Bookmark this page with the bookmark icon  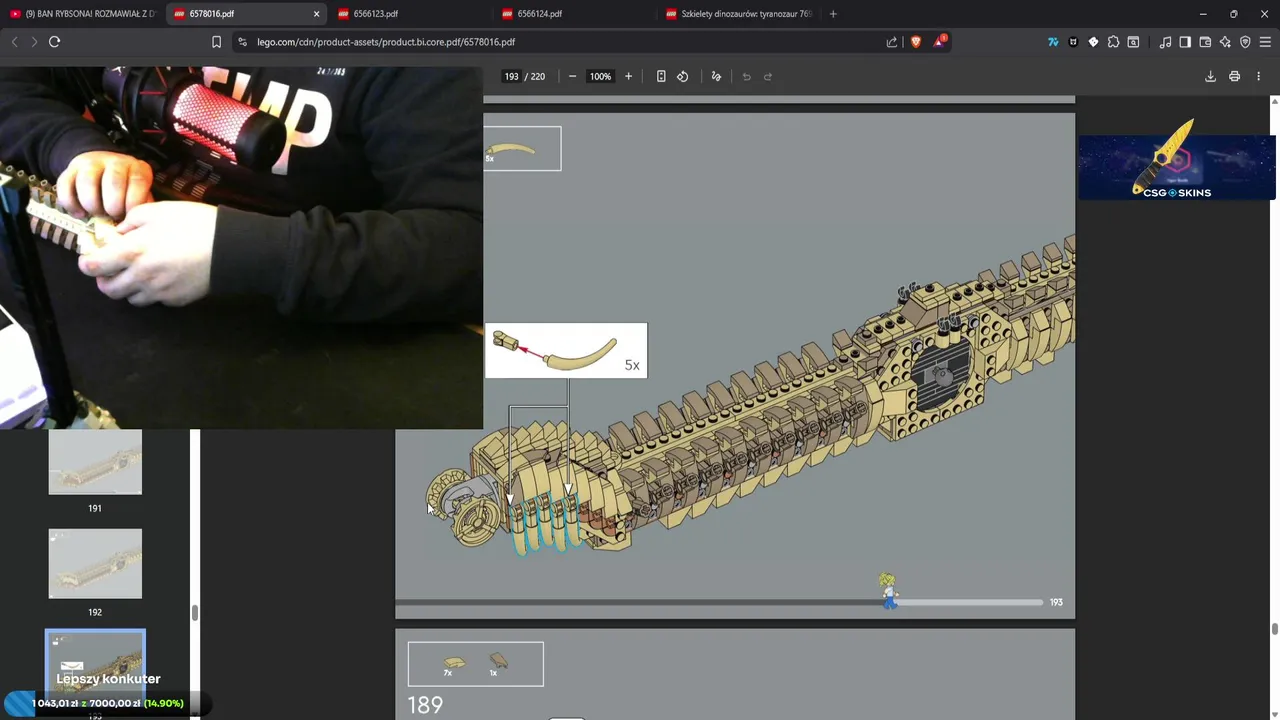click(x=216, y=42)
